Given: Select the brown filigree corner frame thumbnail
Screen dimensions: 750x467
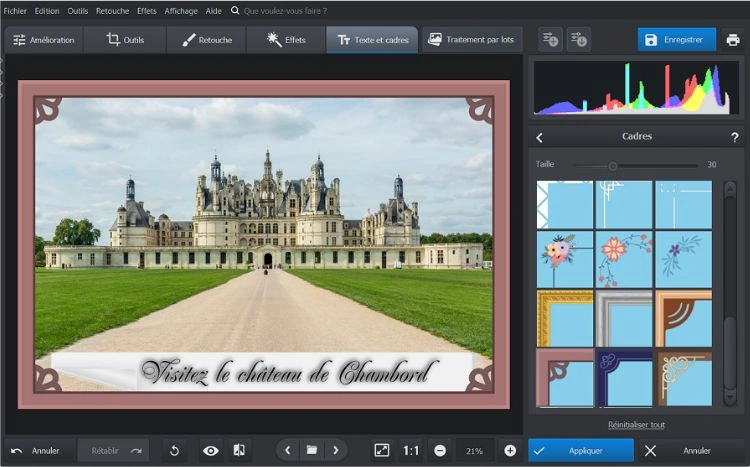Looking at the screenshot, I should click(684, 378).
